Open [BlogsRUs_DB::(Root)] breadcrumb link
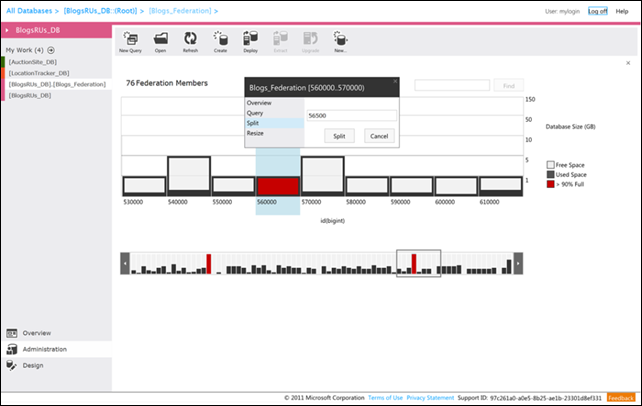The height and width of the screenshot is (406, 642). (x=100, y=11)
